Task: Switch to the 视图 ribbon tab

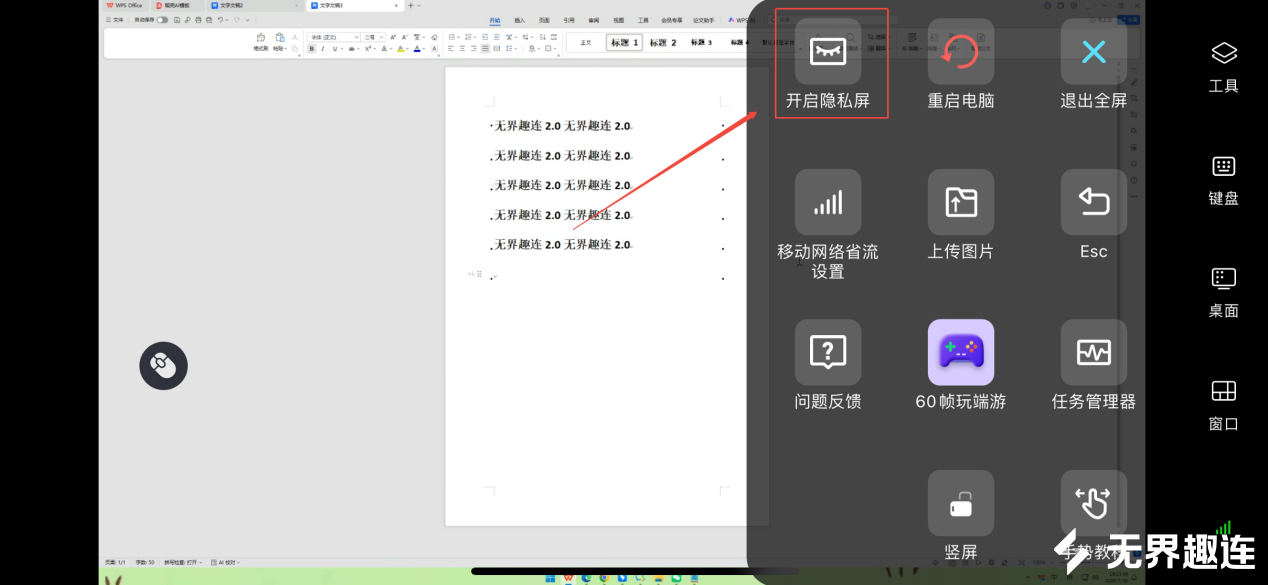Action: 618,20
